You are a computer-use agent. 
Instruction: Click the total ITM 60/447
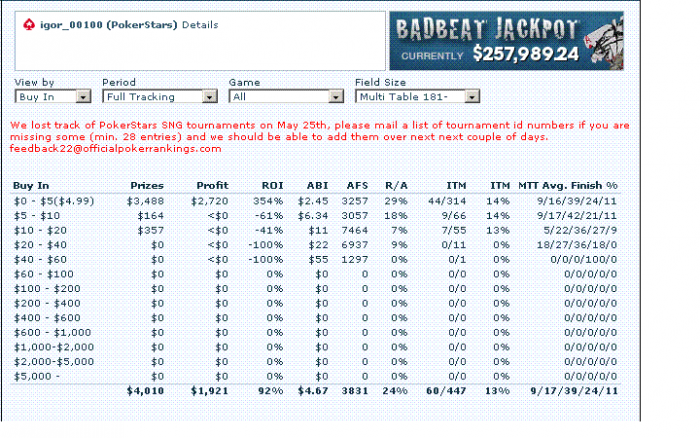(446, 391)
